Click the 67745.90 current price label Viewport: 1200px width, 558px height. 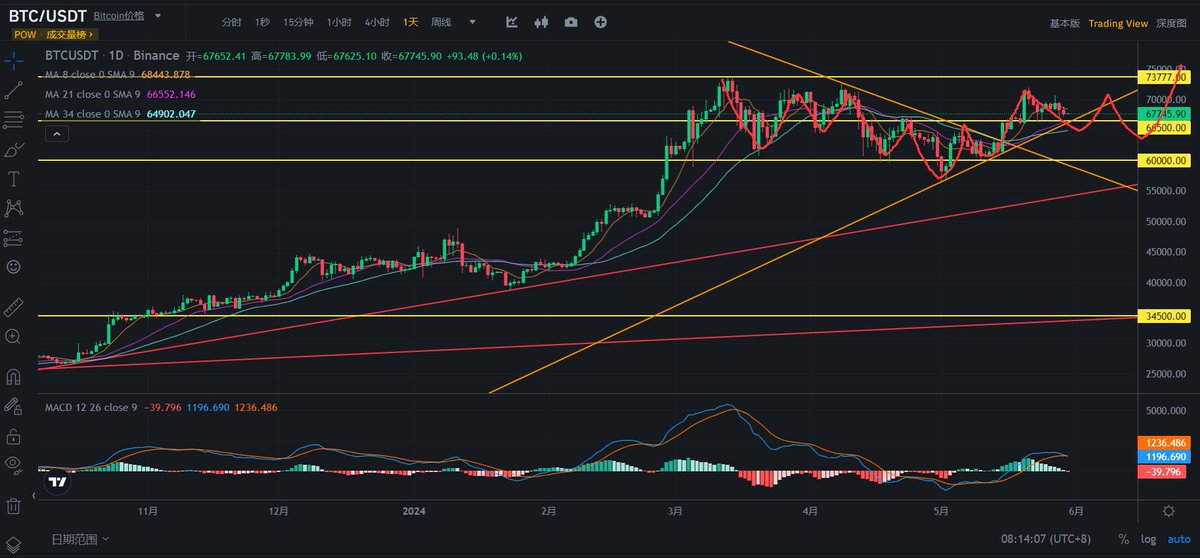[x=1166, y=114]
